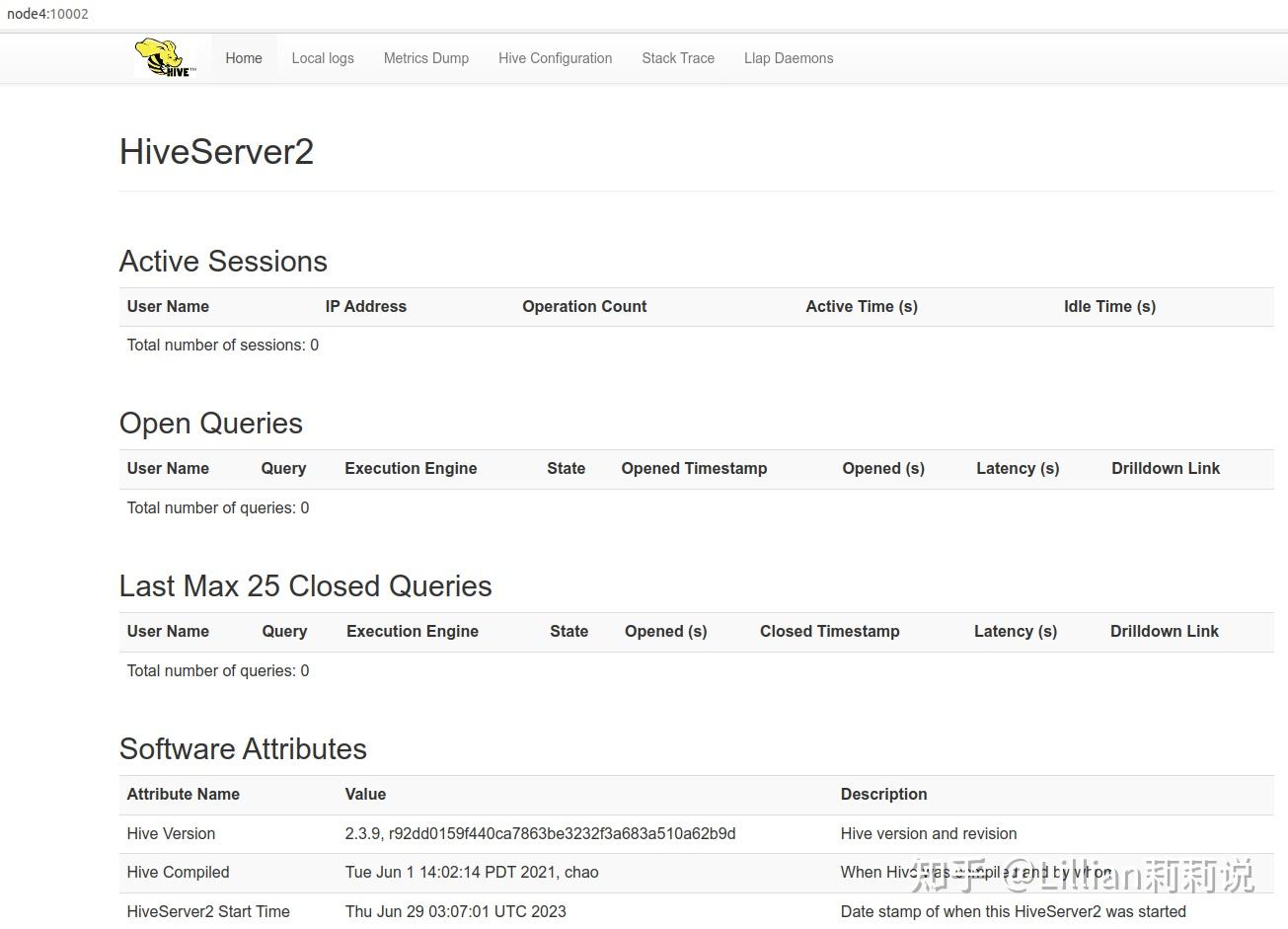Click the Idle Time (s) column header

1109,306
